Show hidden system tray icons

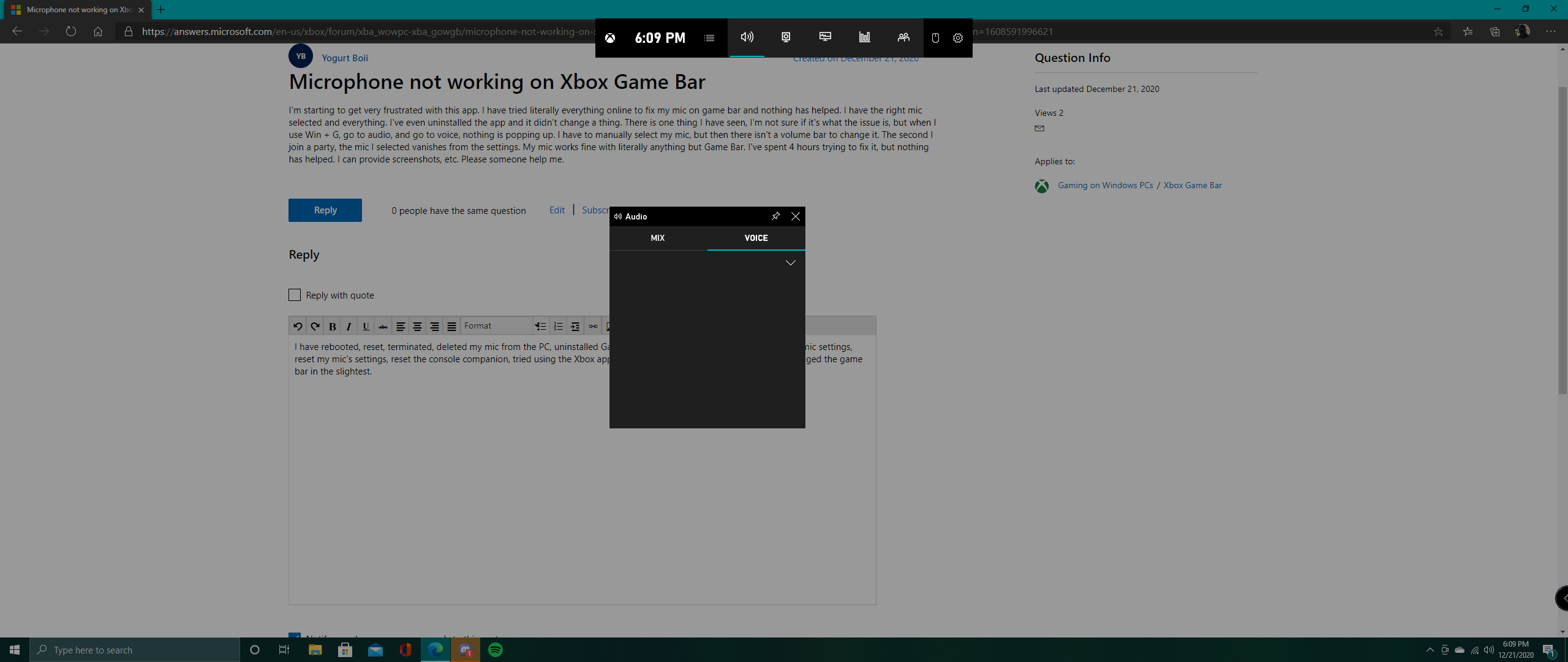(x=1430, y=650)
